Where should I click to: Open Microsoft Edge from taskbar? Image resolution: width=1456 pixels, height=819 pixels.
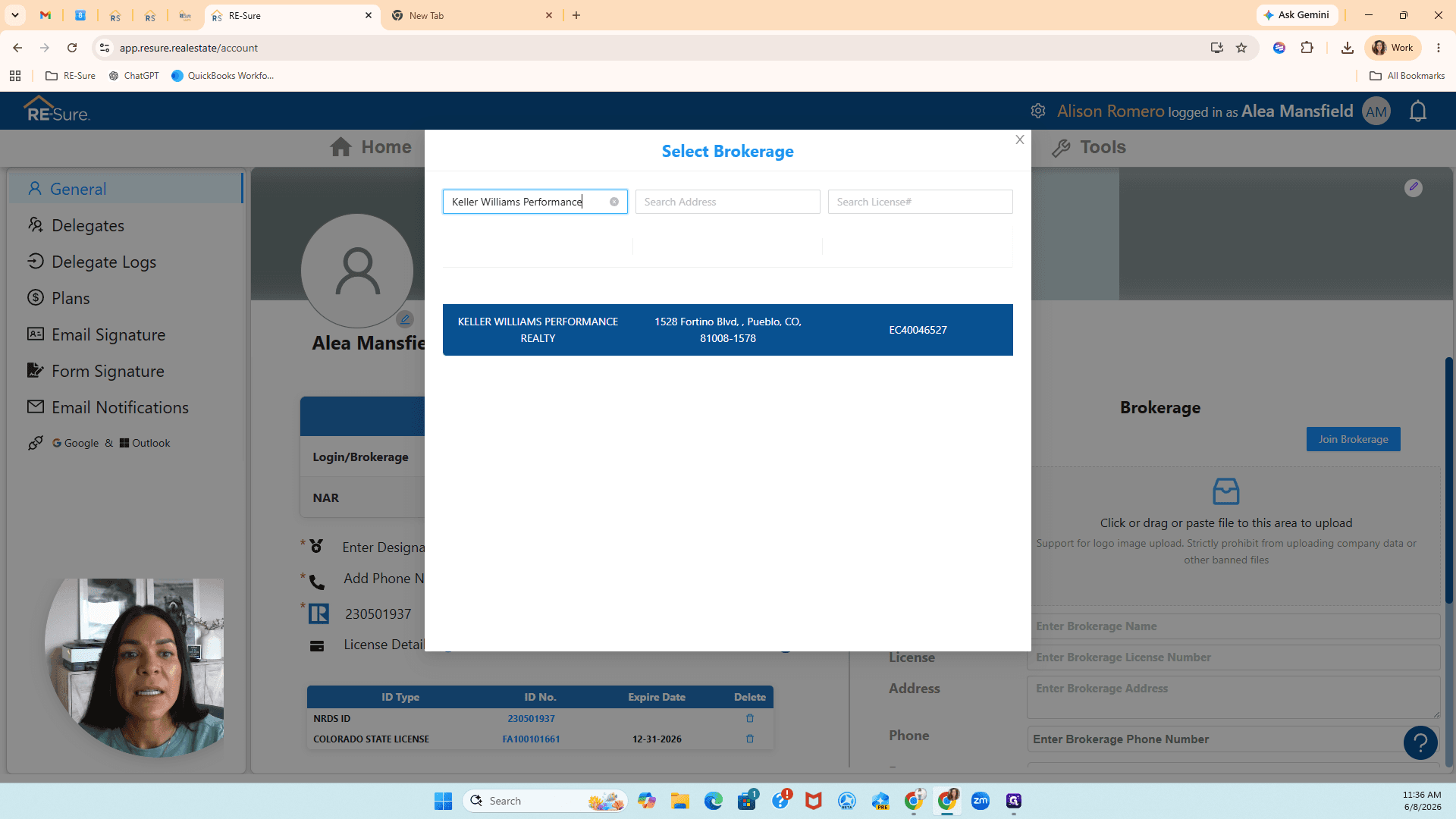pyautogui.click(x=713, y=801)
